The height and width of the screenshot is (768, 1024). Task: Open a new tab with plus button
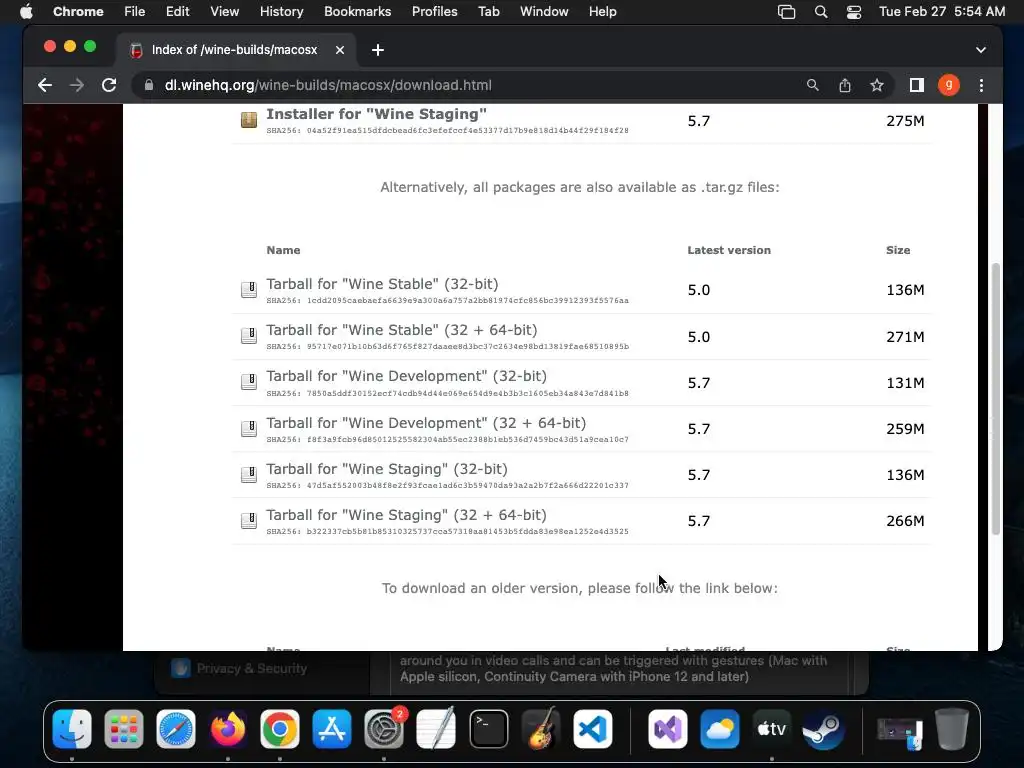377,50
